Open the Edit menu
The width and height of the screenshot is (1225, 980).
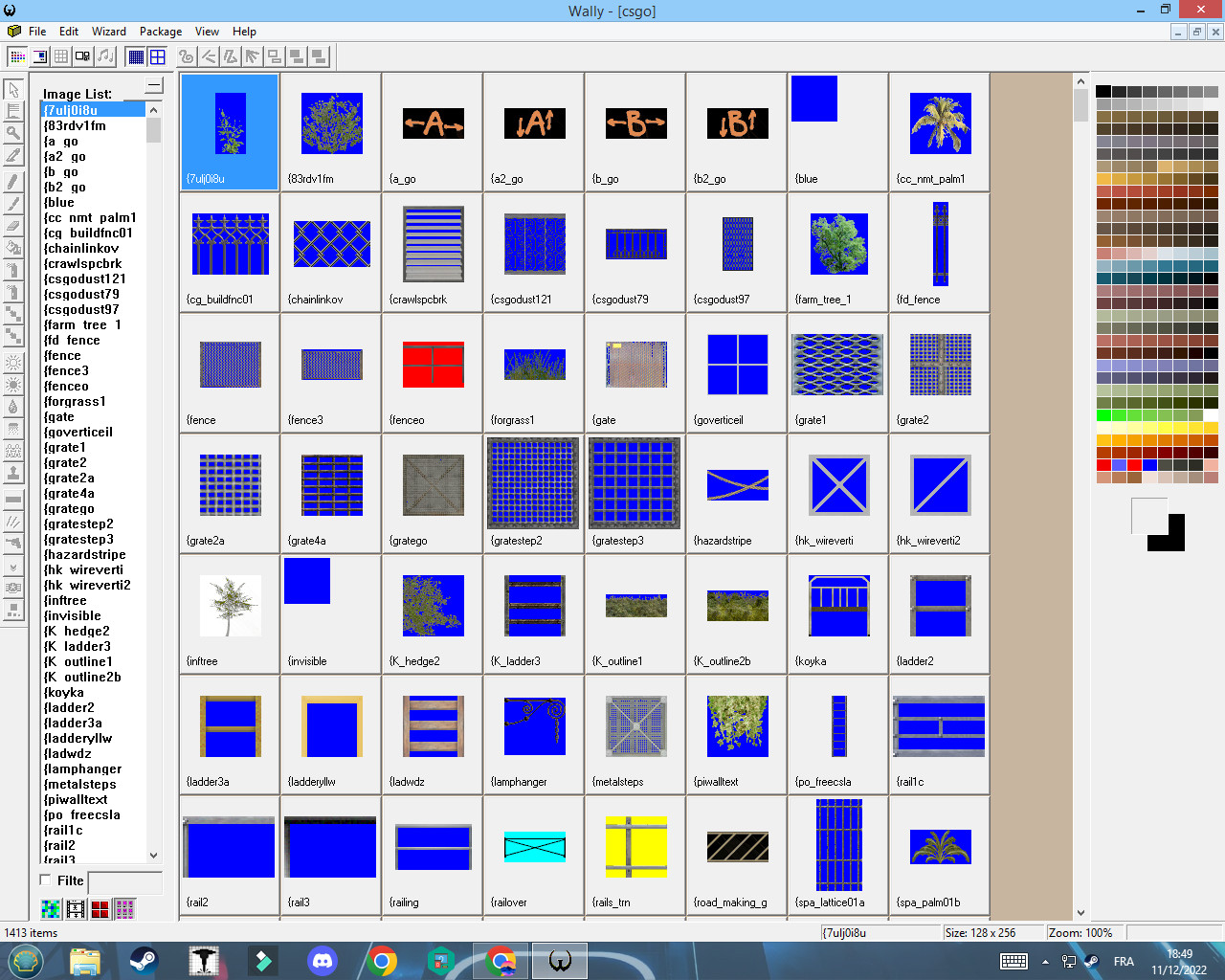[x=69, y=32]
